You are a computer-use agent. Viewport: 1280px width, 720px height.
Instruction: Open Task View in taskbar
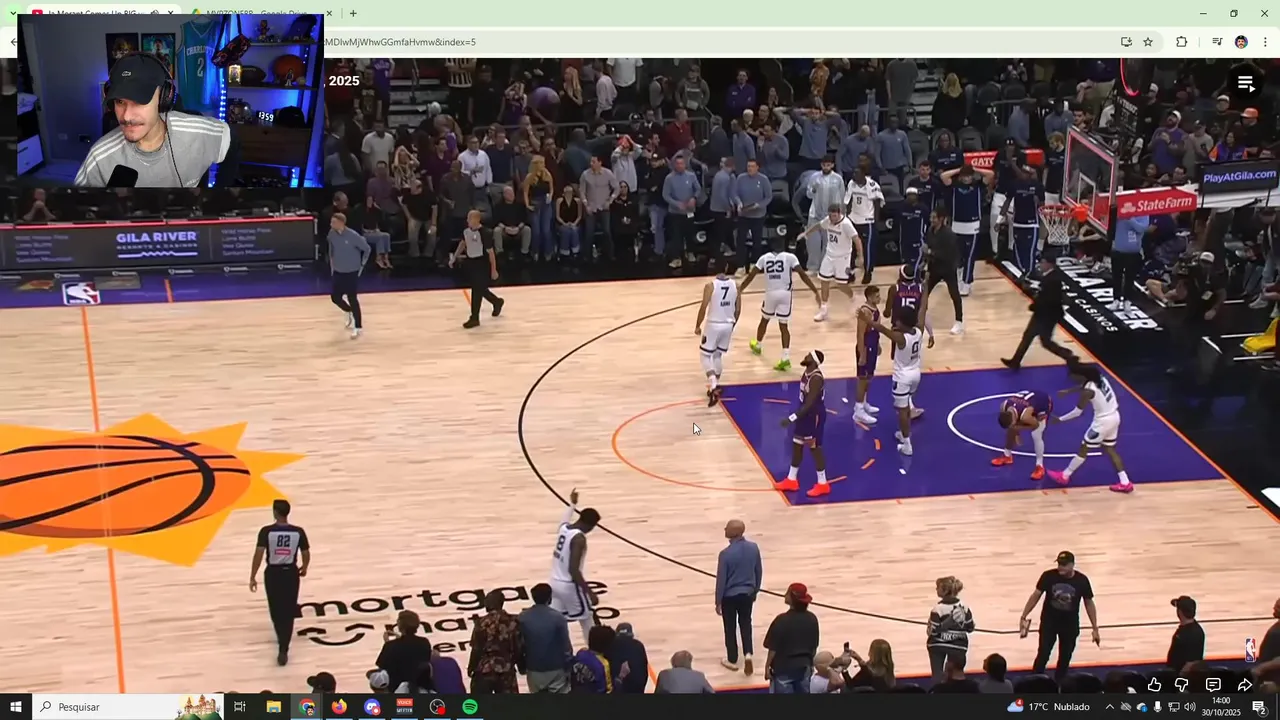tap(240, 707)
